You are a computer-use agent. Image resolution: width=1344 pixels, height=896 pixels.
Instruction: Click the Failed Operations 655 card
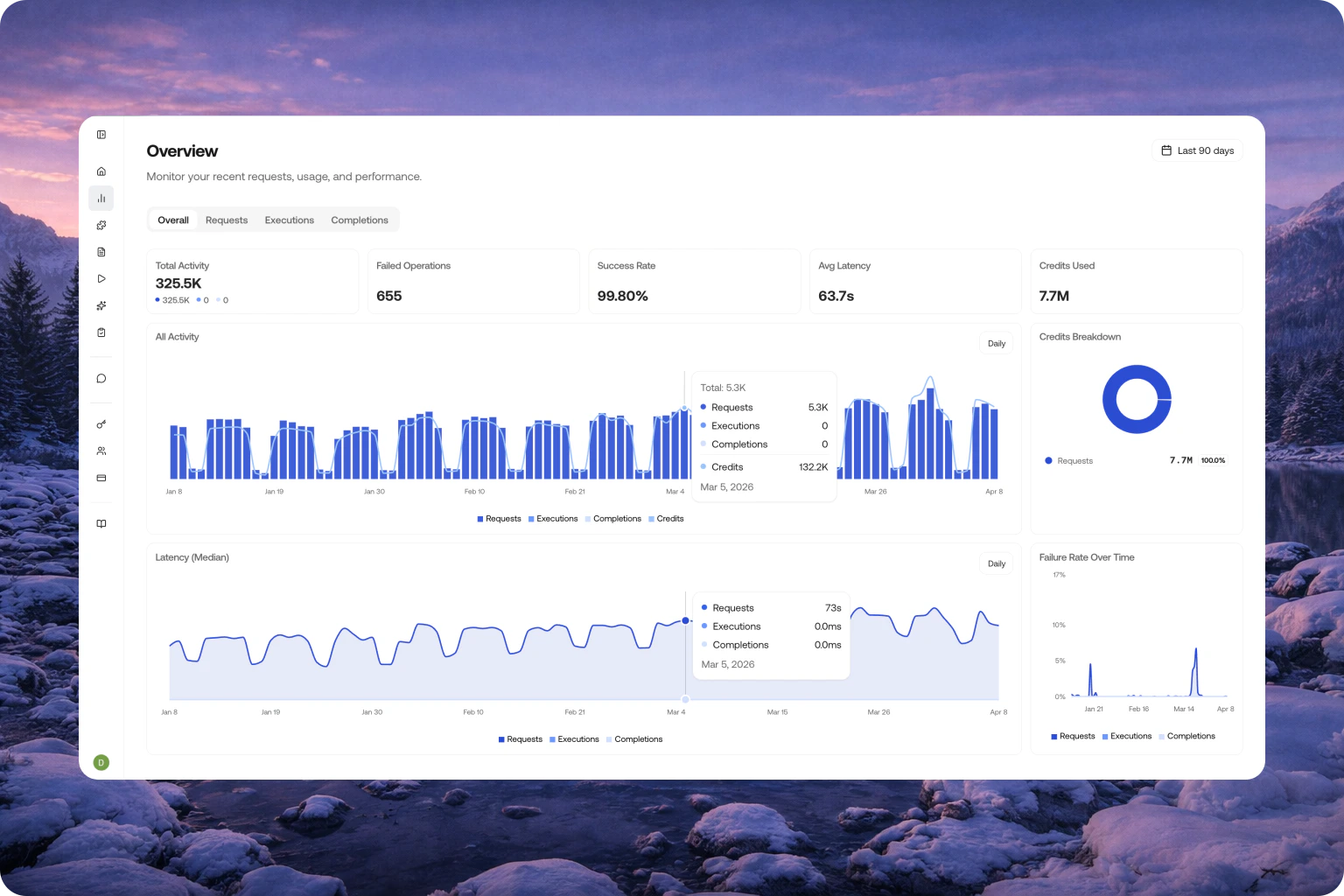473,281
